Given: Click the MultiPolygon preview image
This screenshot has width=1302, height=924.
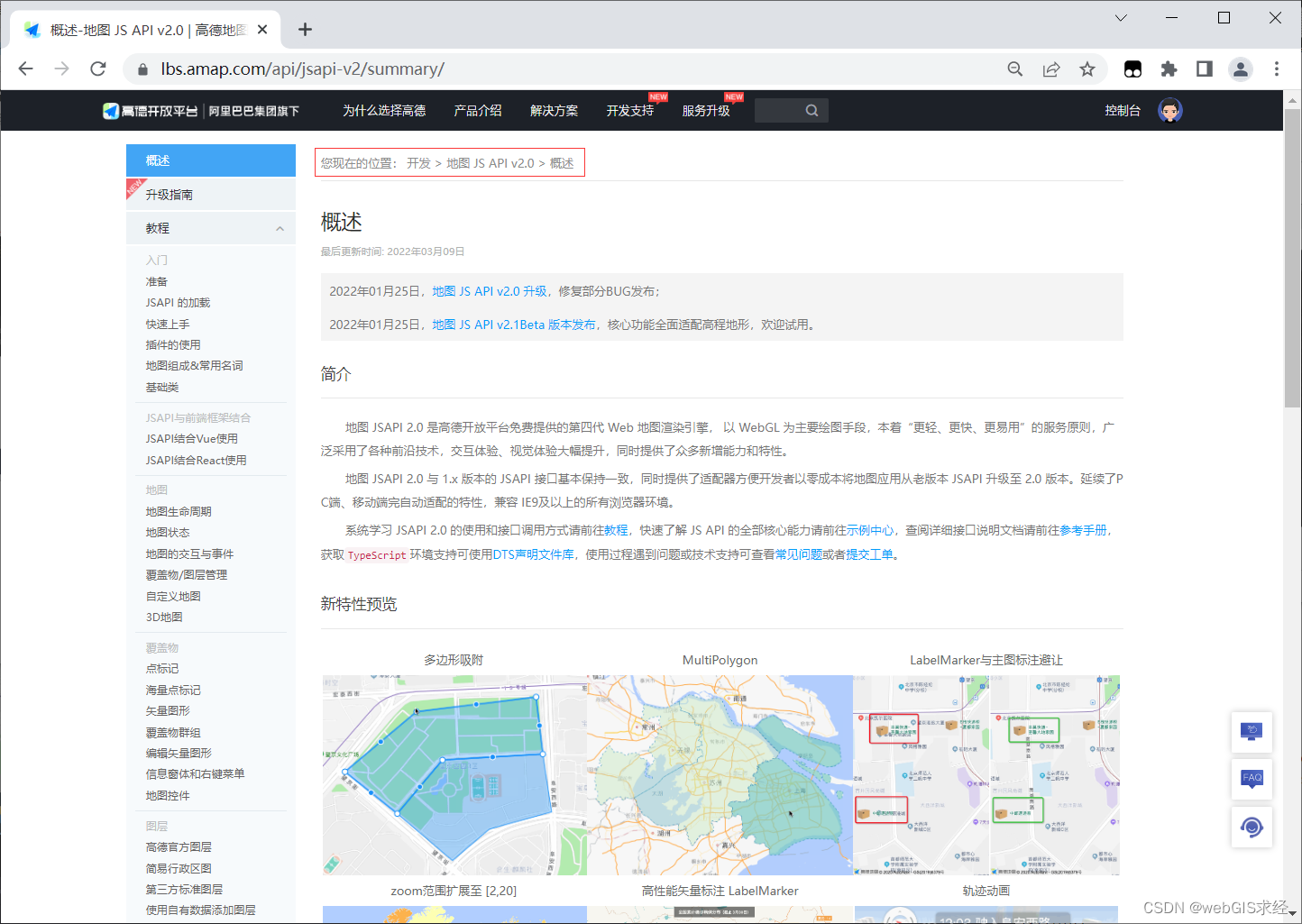Looking at the screenshot, I should 720,775.
